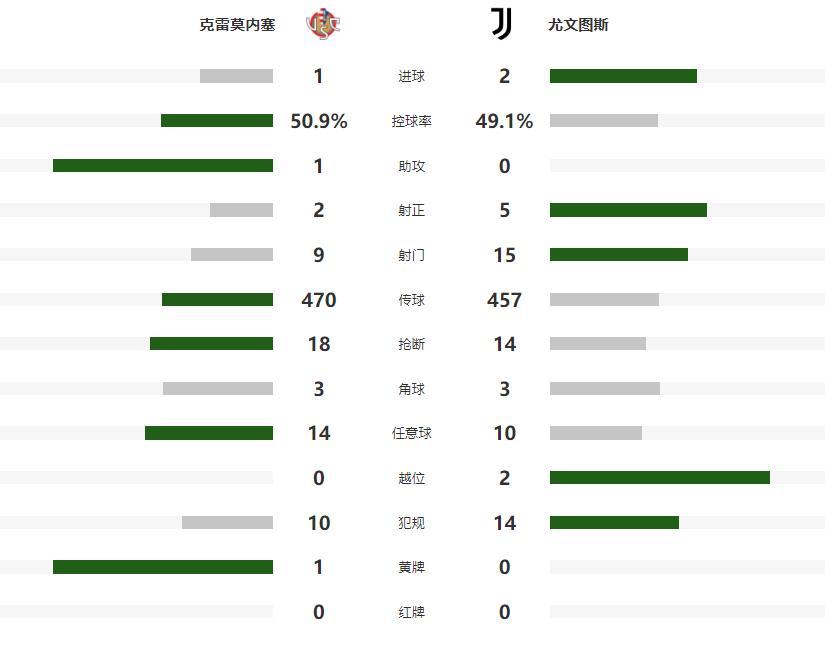Click the Cremonese team crest icon
The width and height of the screenshot is (825, 647).
(x=322, y=23)
